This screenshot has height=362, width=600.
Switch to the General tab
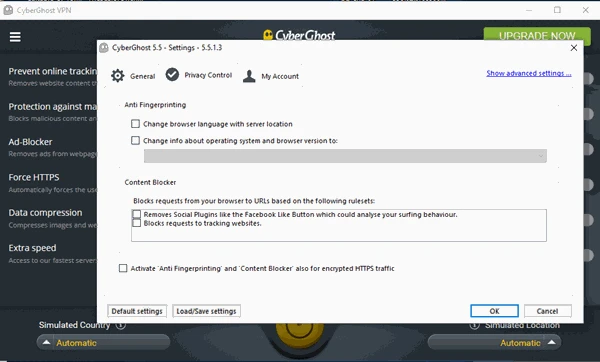coord(133,76)
